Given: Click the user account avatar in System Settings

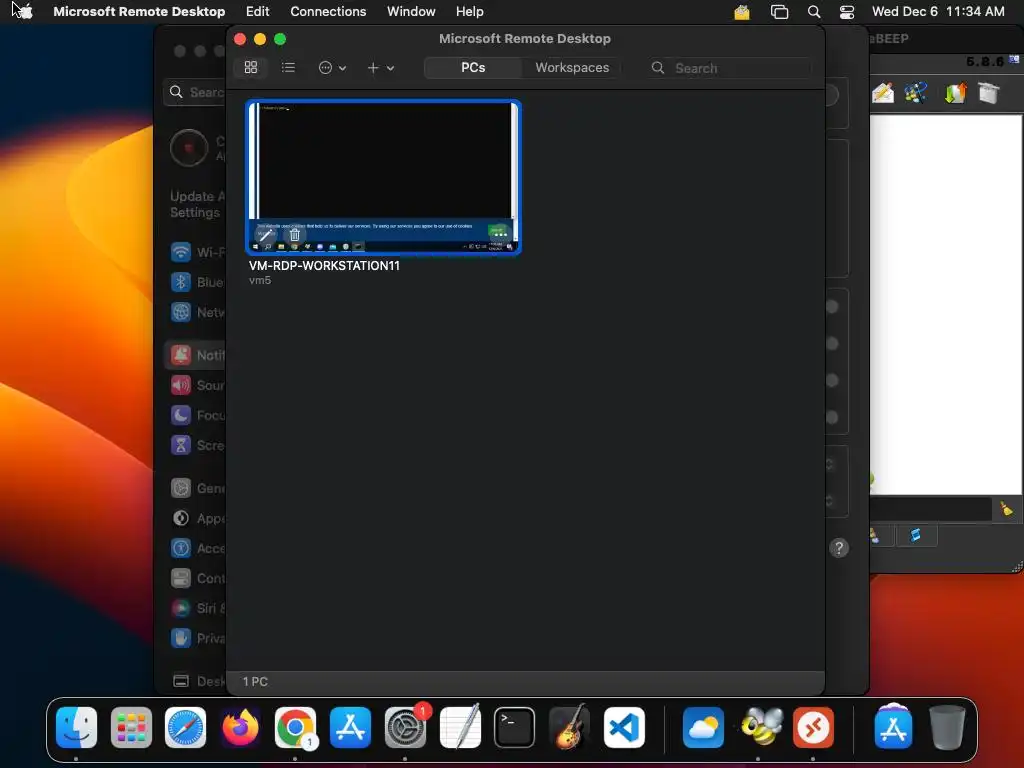Looking at the screenshot, I should click(189, 148).
